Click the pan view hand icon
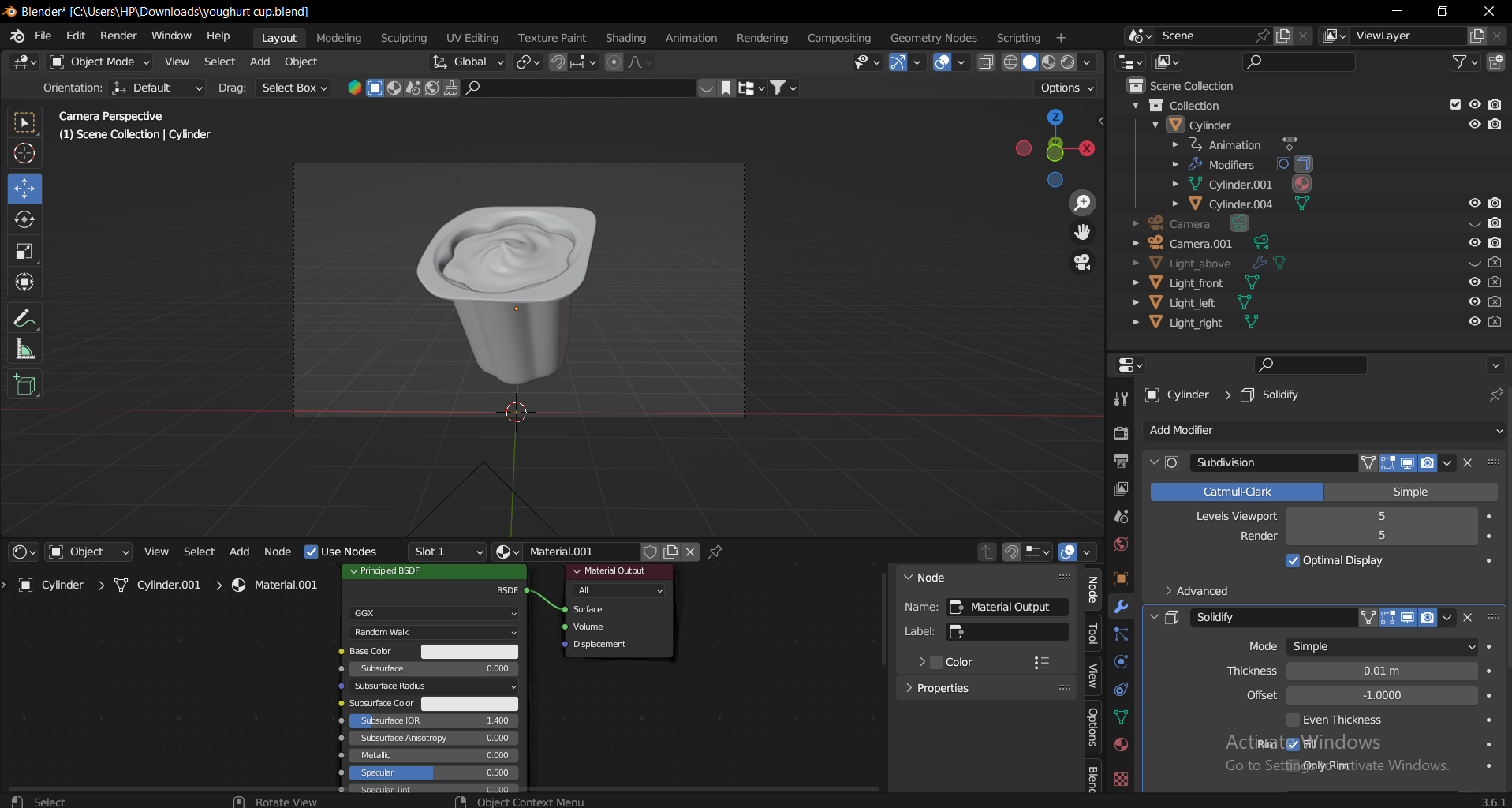The image size is (1512, 808). [1082, 232]
